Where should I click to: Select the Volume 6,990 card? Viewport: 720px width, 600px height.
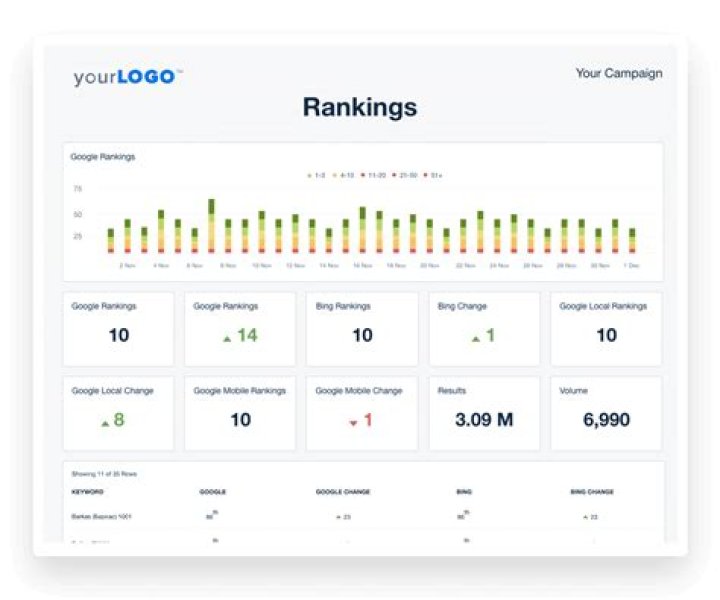coord(606,413)
